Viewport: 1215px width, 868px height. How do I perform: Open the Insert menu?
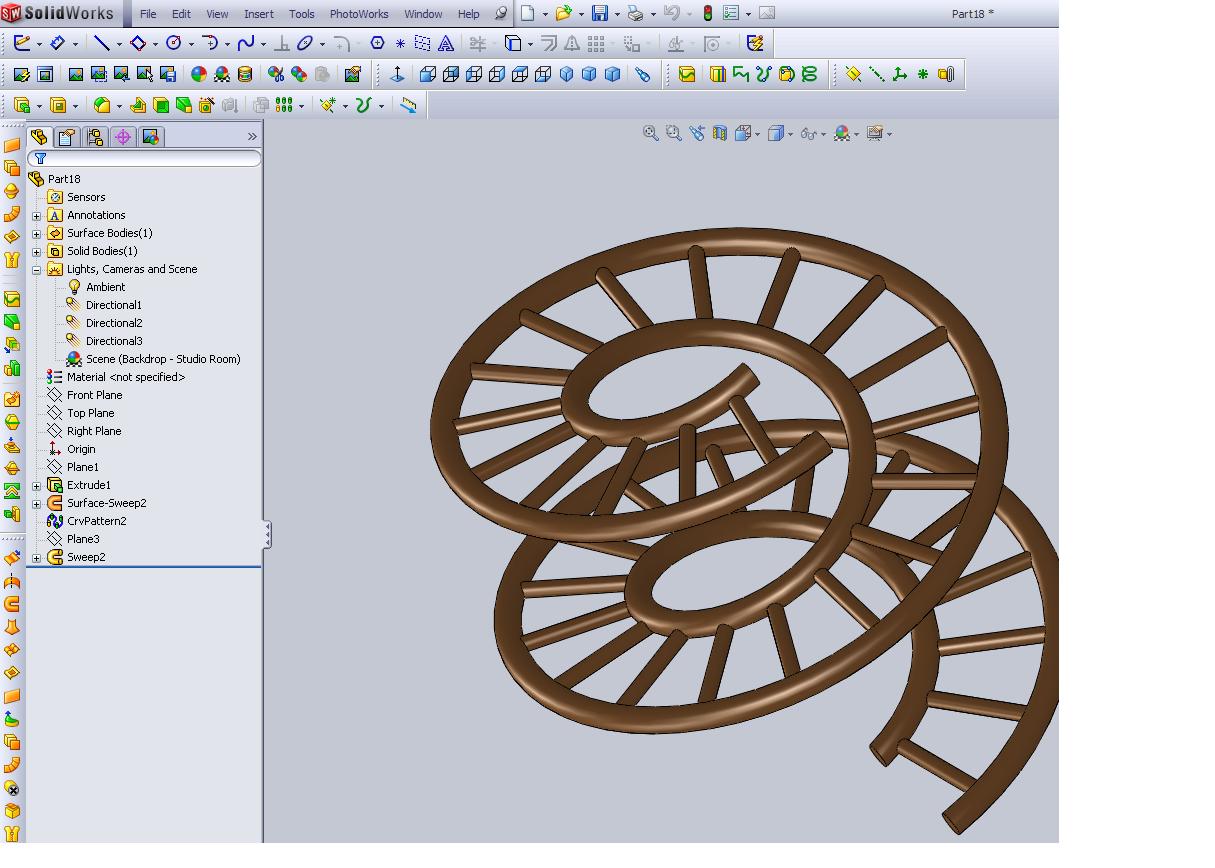(x=259, y=14)
